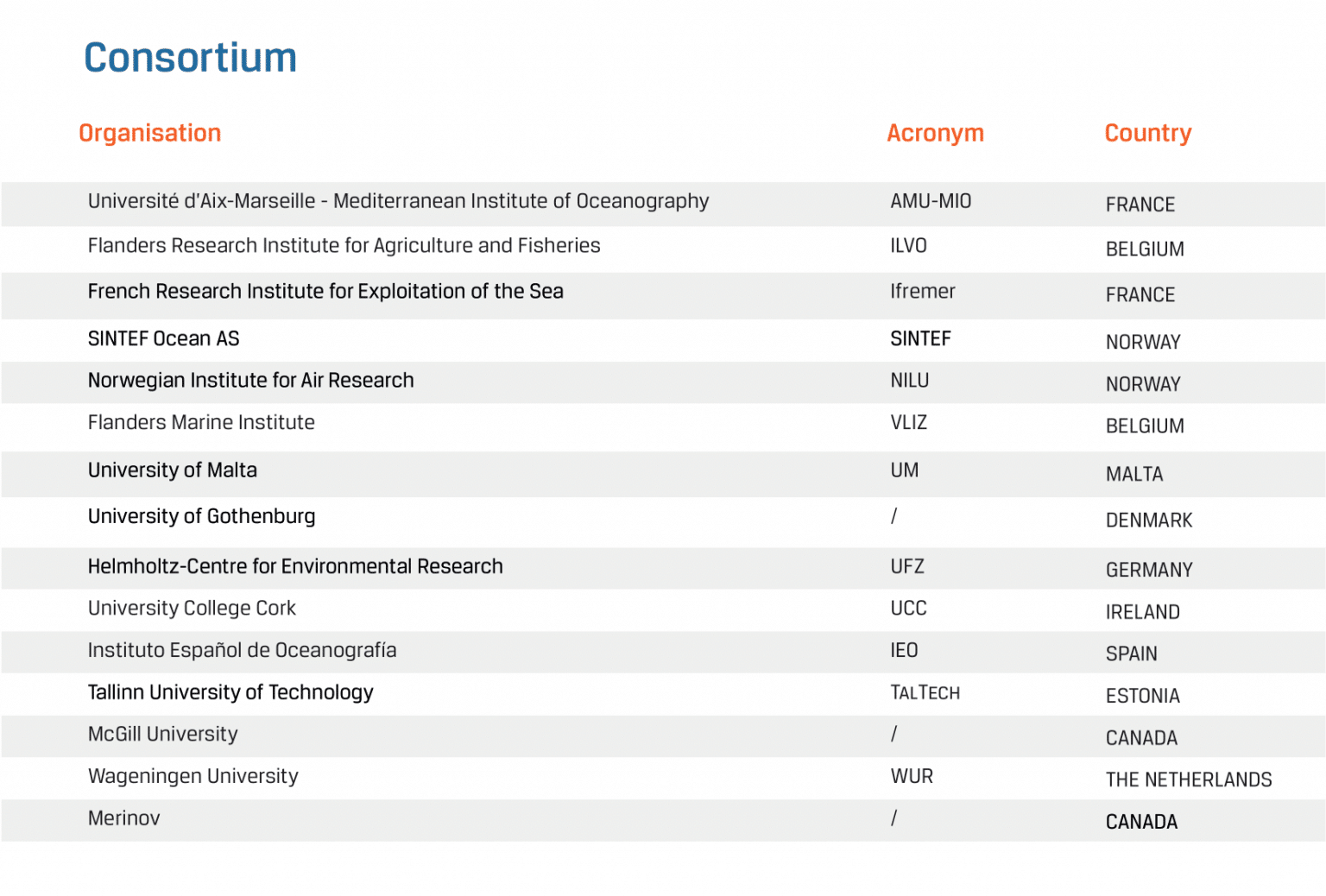Select the Wageningen University entry
This screenshot has height=896, width=1326.
pos(193,777)
